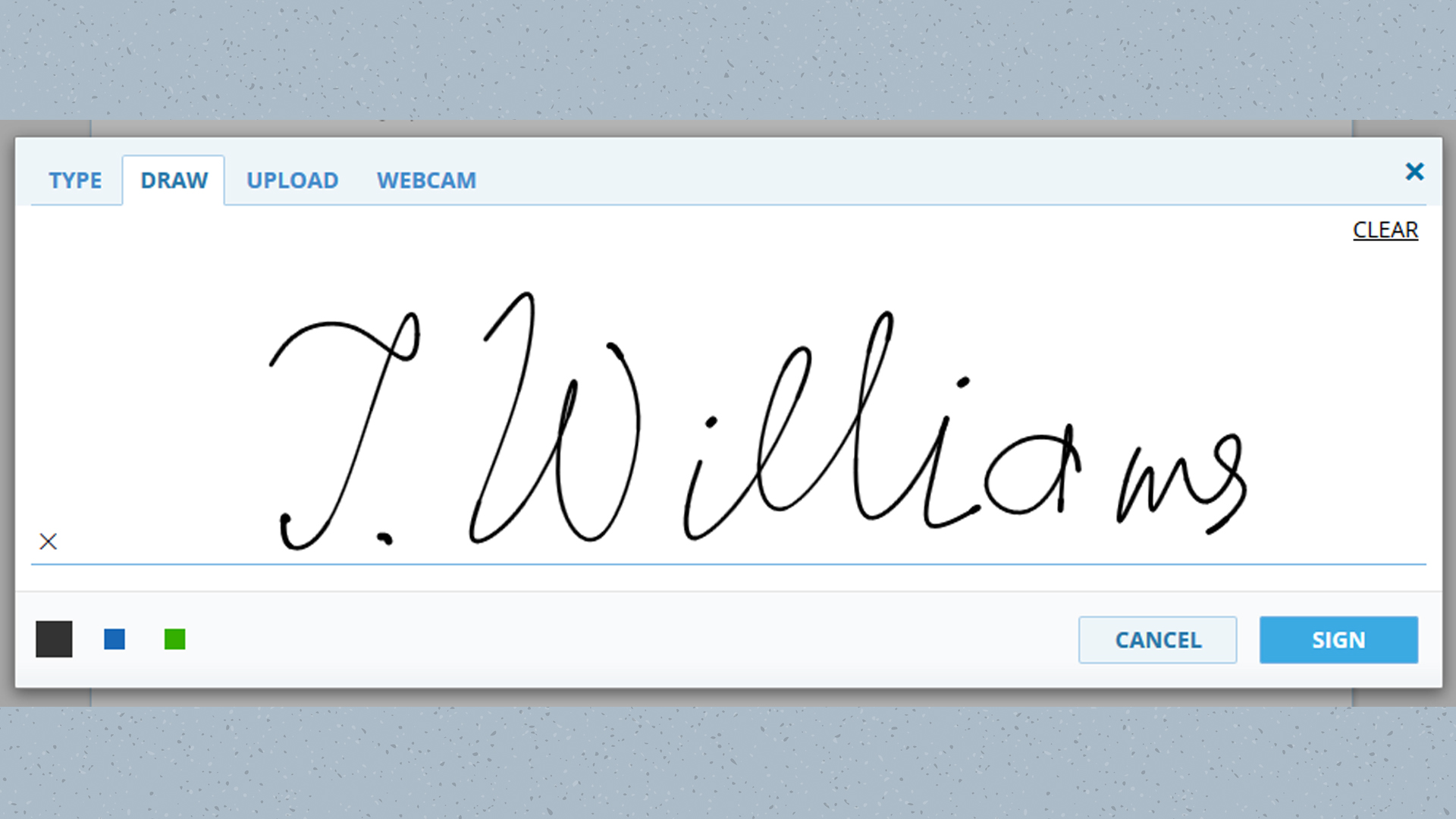
Task: Click the X icon to close dialog
Action: tap(1414, 172)
